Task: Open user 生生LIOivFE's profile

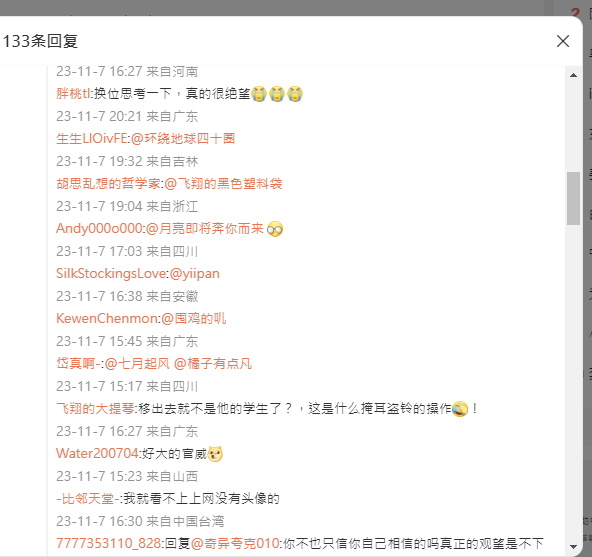Action: tap(92, 139)
